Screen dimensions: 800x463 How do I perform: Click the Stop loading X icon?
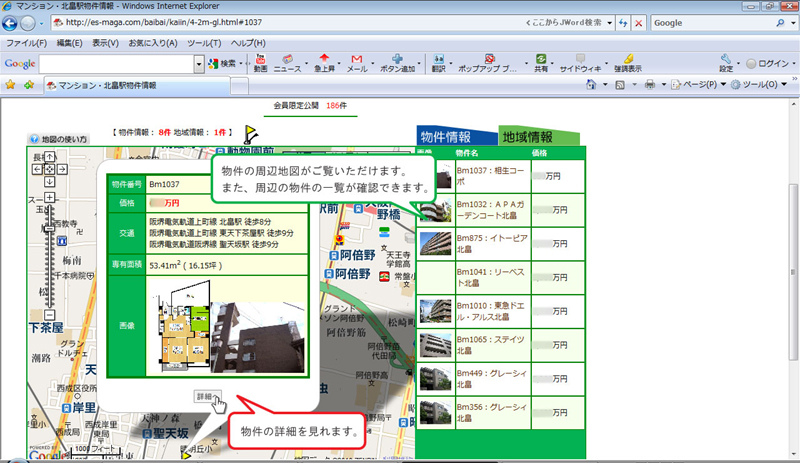637,23
